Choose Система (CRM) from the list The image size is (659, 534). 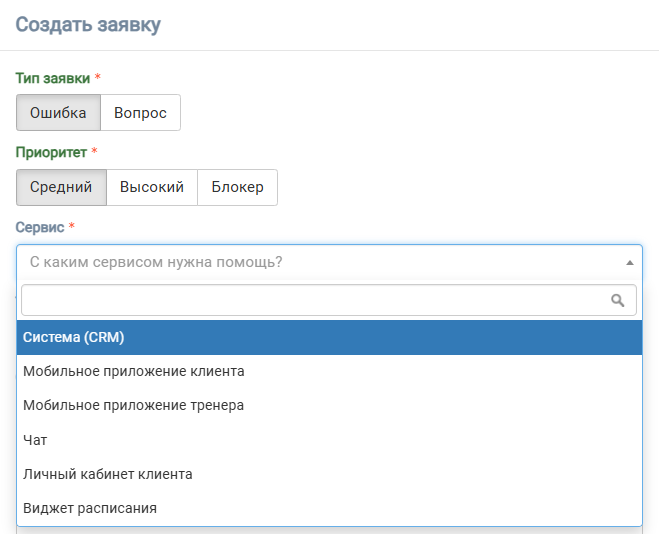330,337
